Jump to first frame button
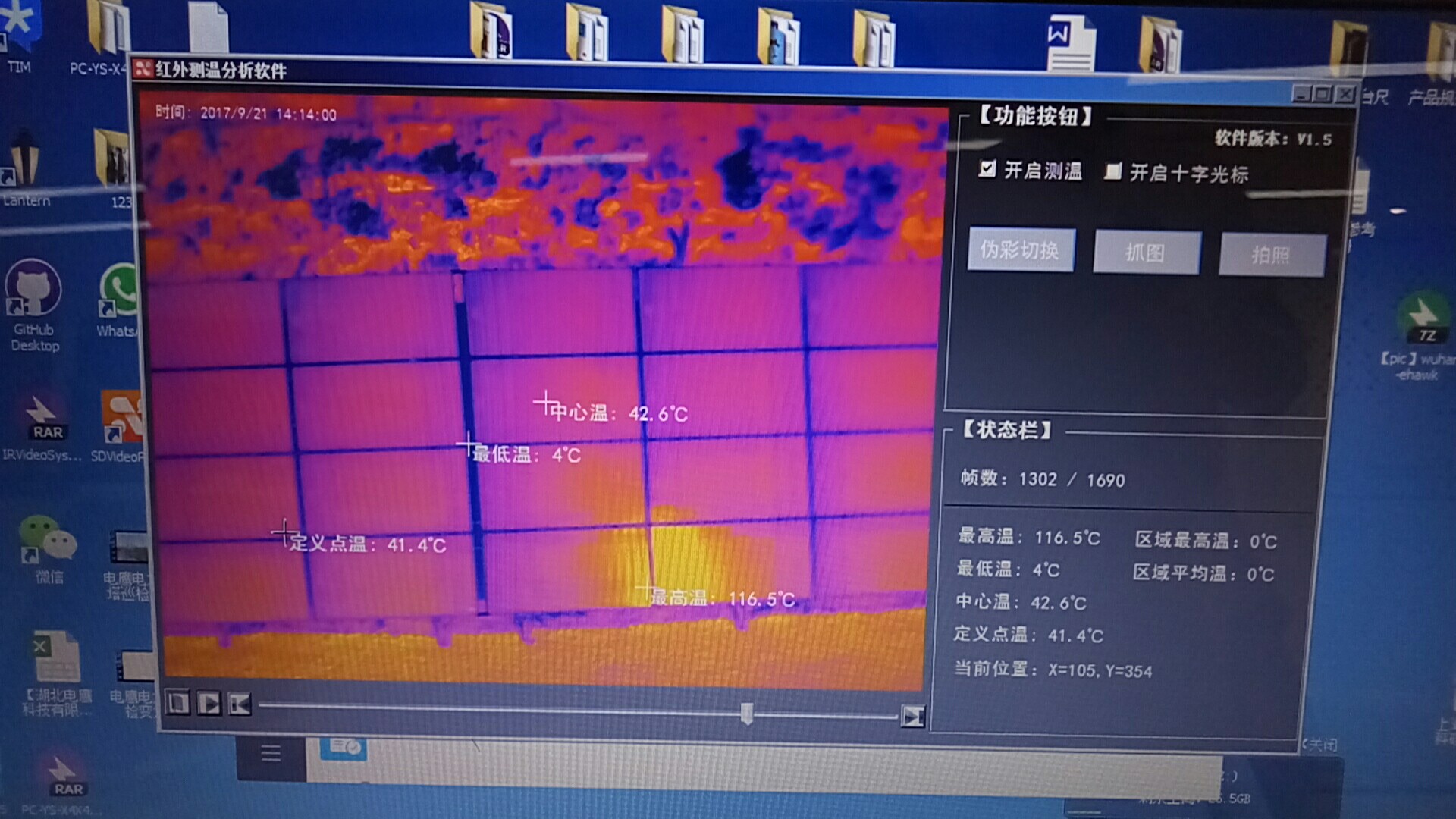Image resolution: width=1456 pixels, height=819 pixels. point(240,704)
